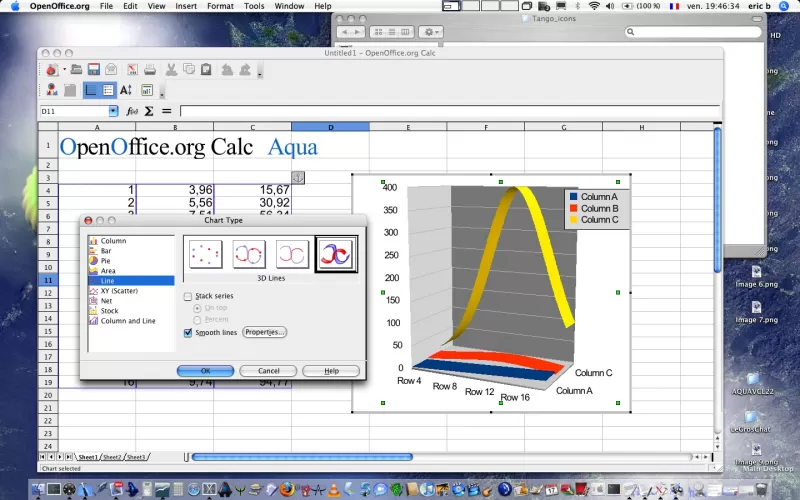Switch to the Sheet3 tab

coord(136,457)
